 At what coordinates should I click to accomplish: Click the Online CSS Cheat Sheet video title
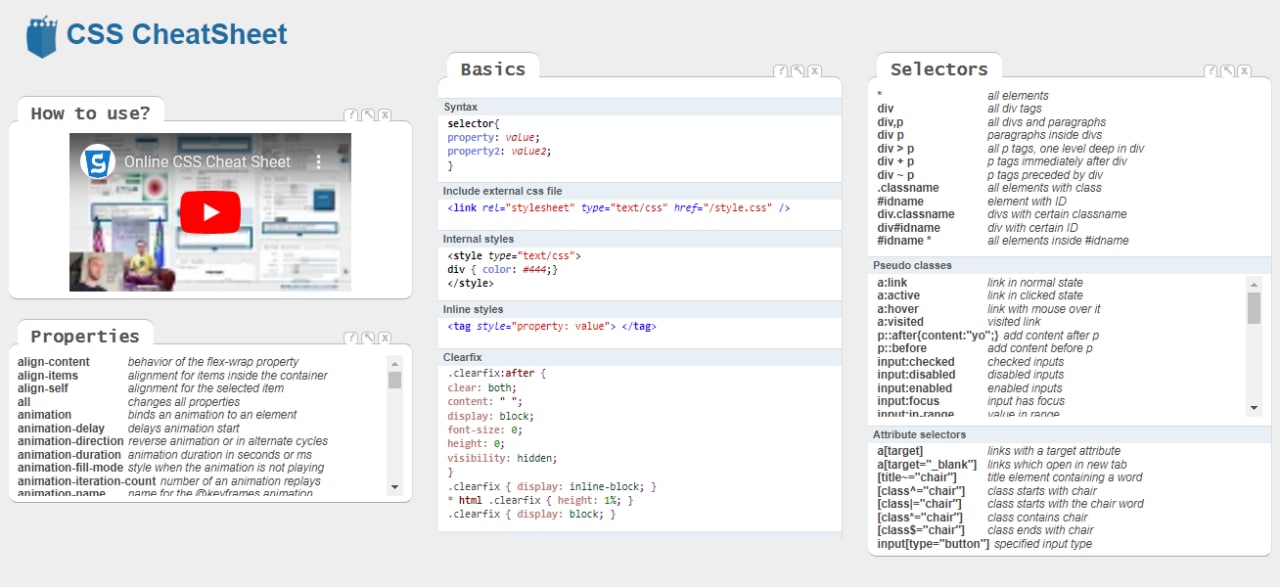207,161
